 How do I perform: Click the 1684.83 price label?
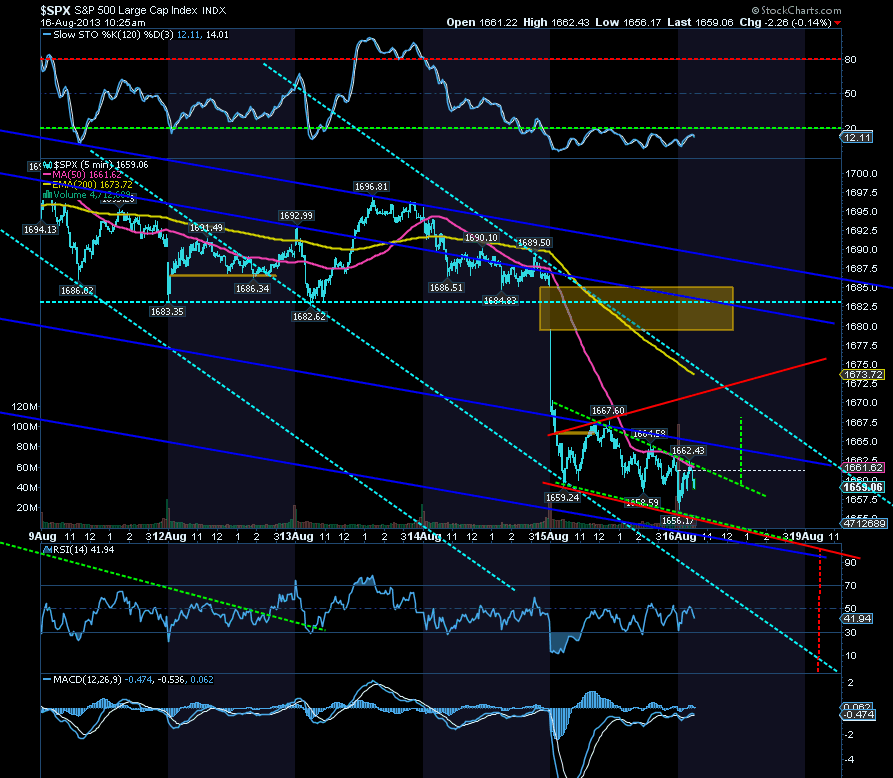tap(499, 300)
